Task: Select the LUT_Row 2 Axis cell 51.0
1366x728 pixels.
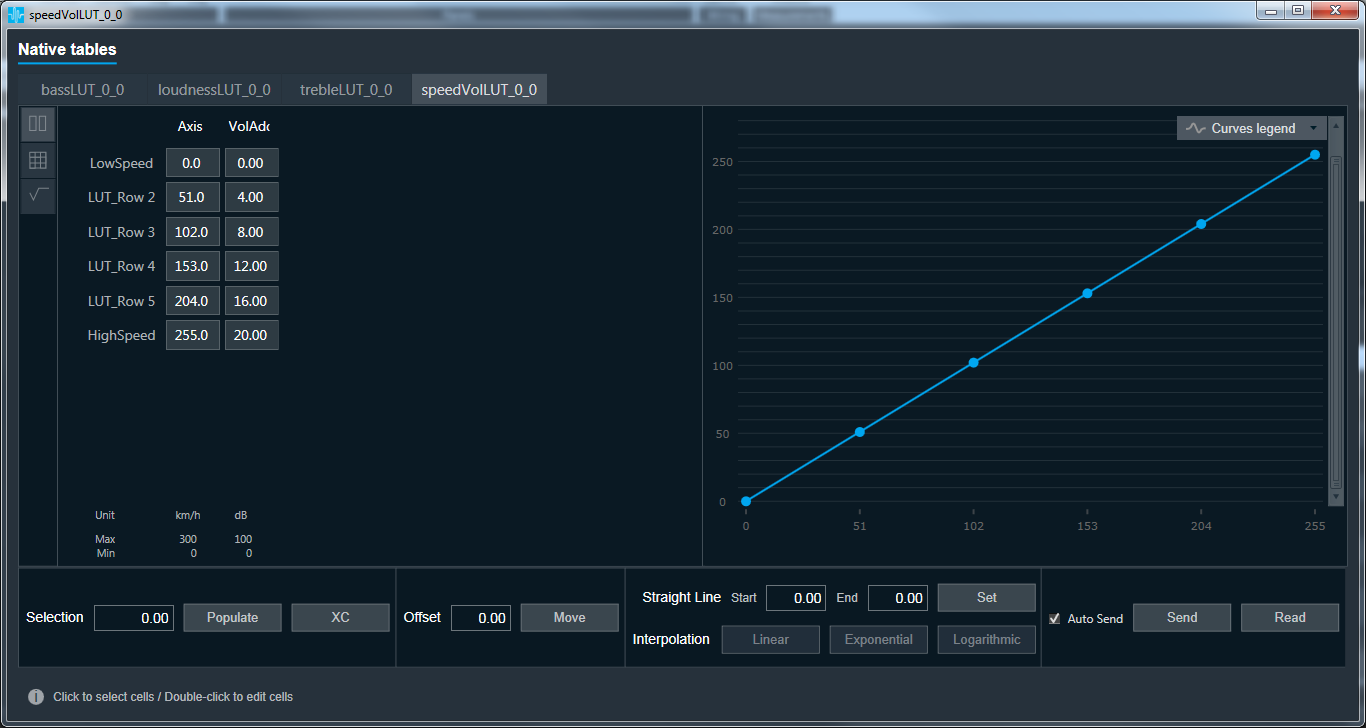Action: (x=193, y=197)
